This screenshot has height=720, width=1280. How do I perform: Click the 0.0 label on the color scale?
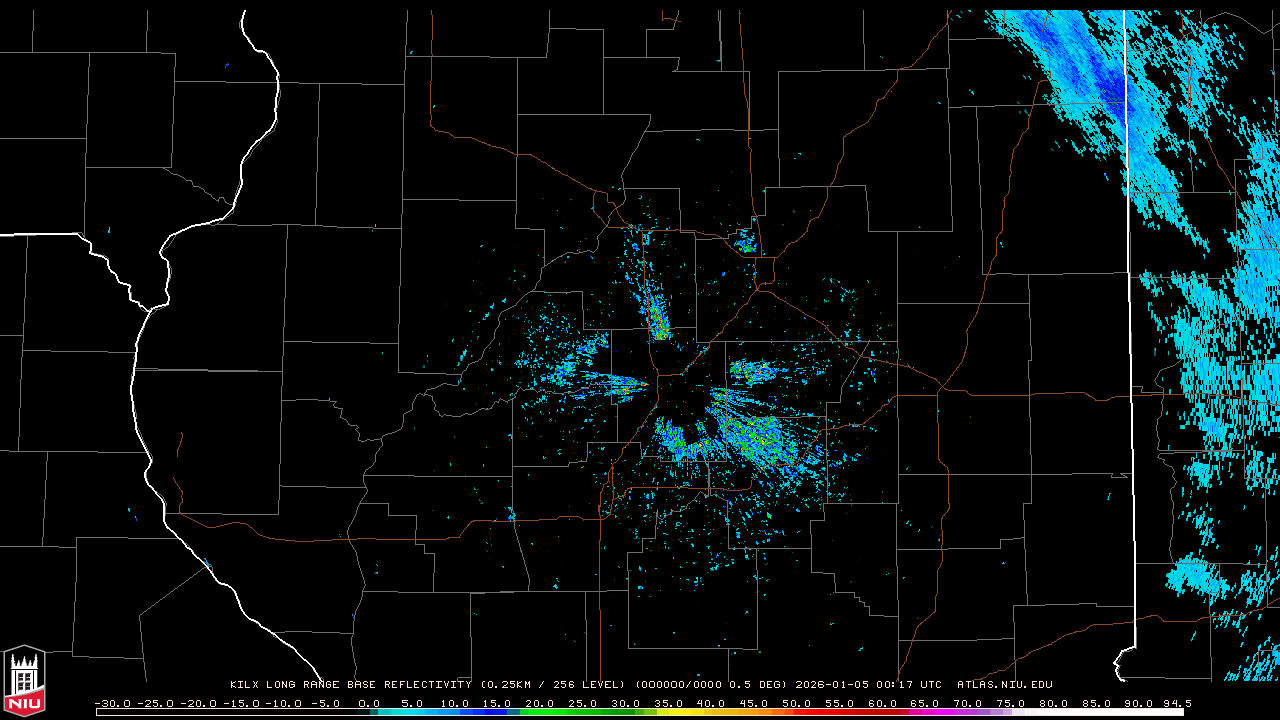pyautogui.click(x=369, y=703)
